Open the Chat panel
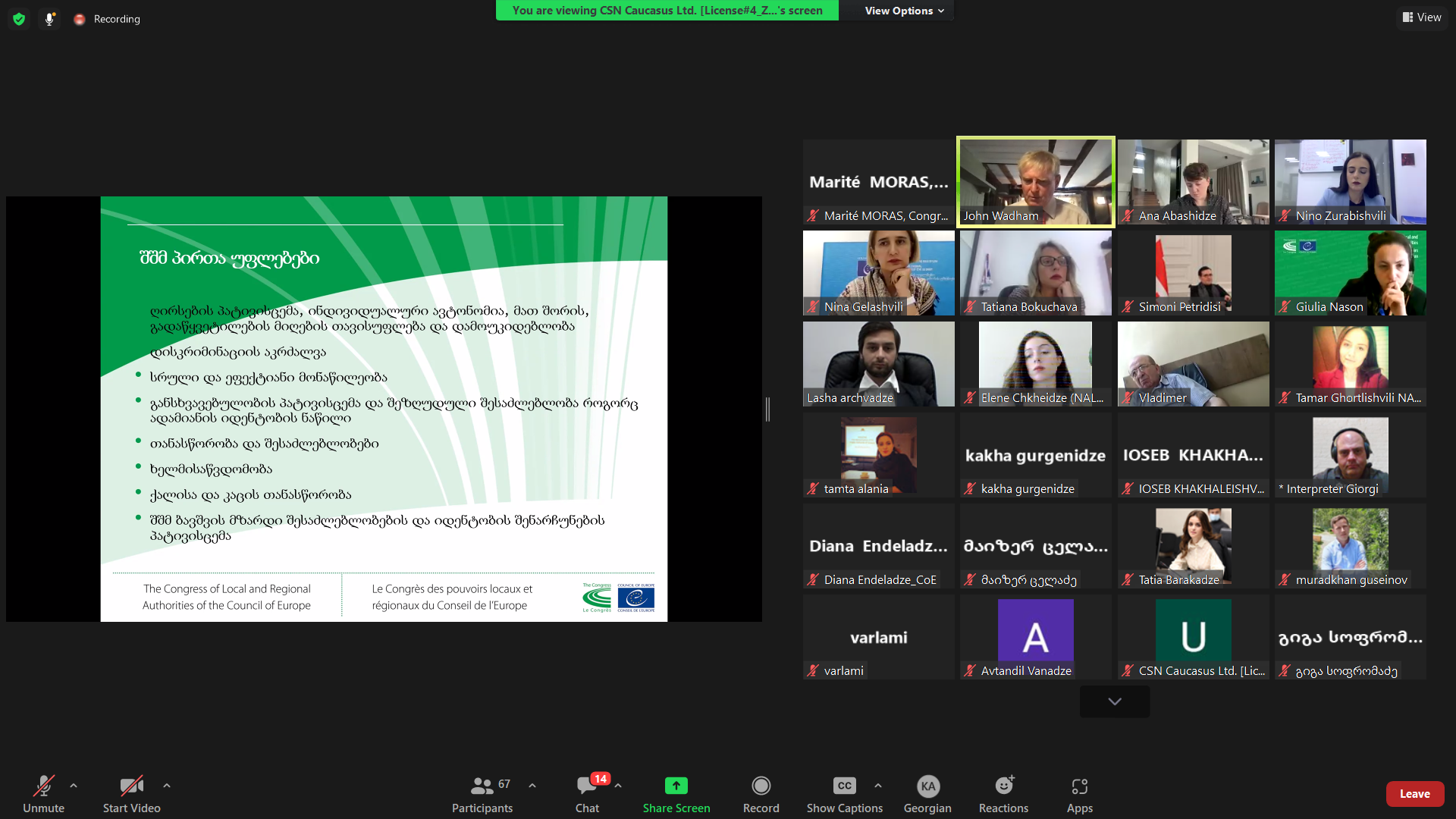The image size is (1456, 819). pyautogui.click(x=588, y=794)
